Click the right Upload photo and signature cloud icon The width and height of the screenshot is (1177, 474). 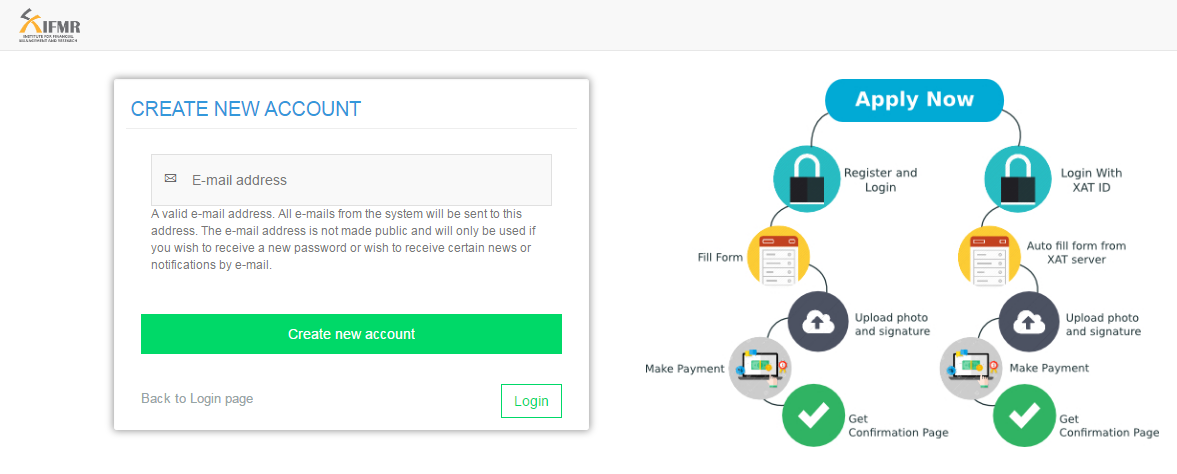point(1029,322)
